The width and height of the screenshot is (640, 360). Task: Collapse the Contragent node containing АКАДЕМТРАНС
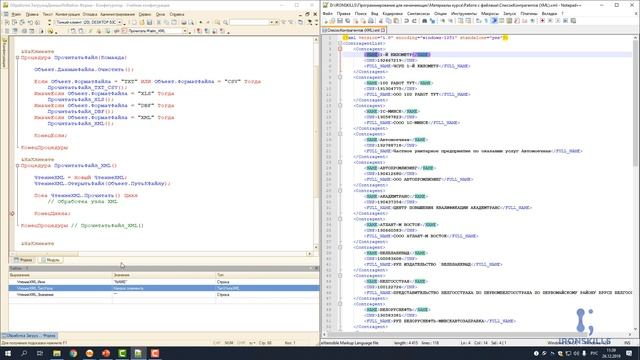pyautogui.click(x=340, y=191)
